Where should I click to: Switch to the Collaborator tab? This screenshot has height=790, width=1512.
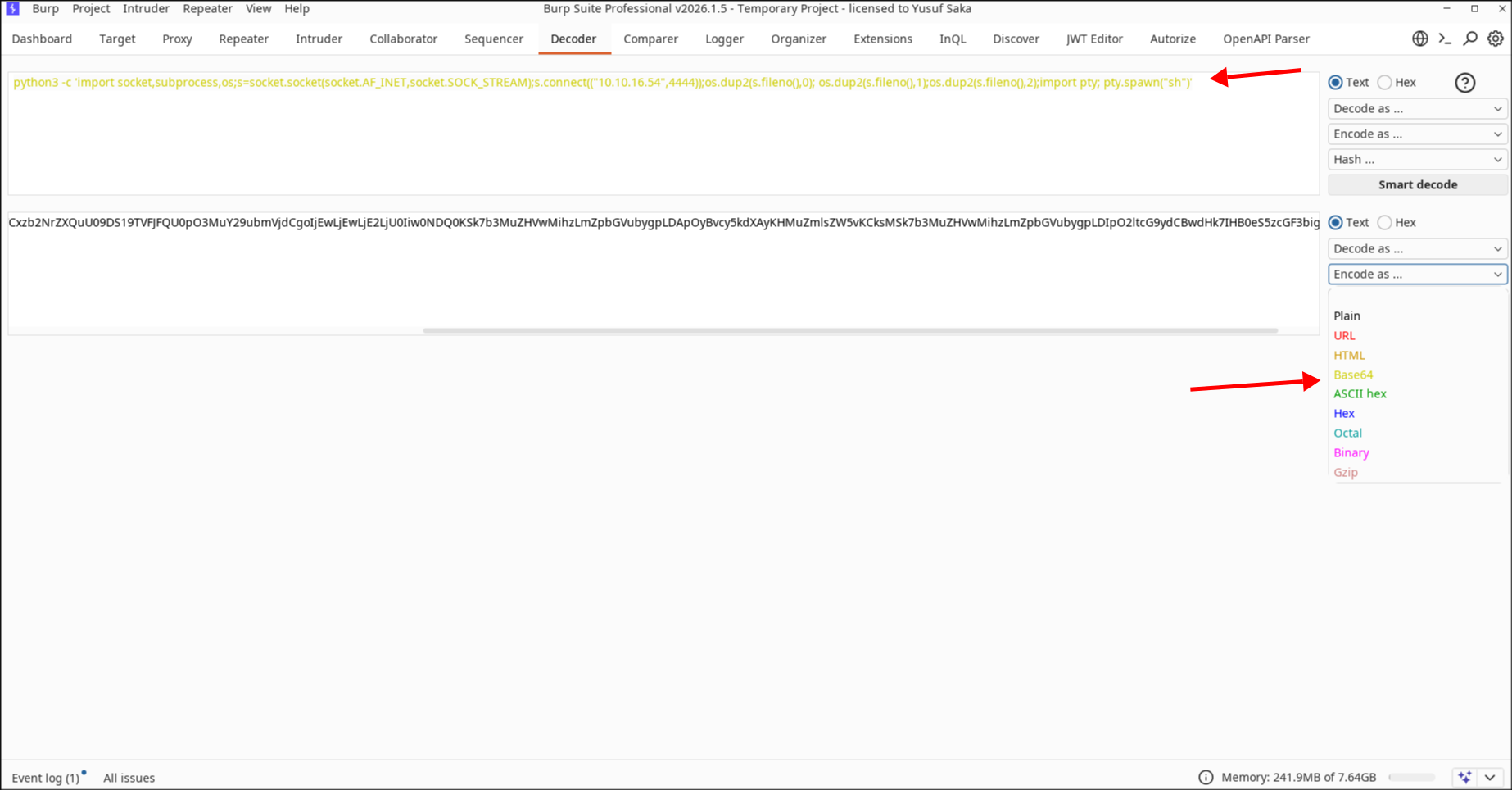[403, 39]
